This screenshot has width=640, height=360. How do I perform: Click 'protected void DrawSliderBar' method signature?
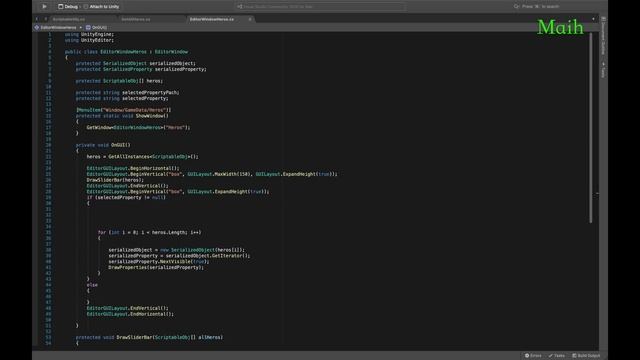[x=149, y=337]
